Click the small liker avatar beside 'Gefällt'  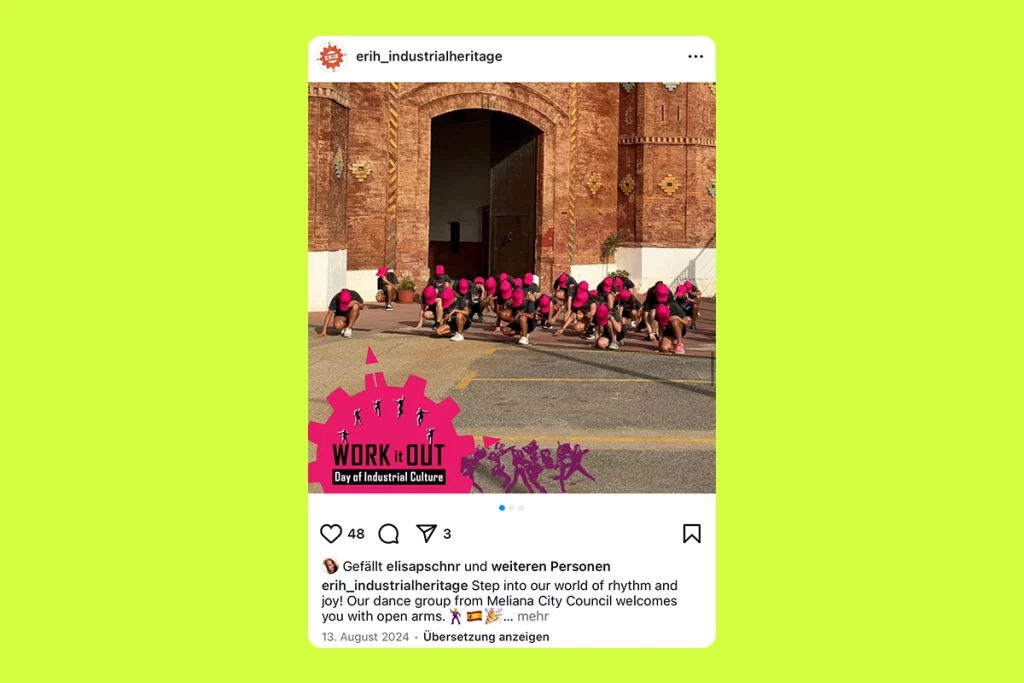(330, 566)
